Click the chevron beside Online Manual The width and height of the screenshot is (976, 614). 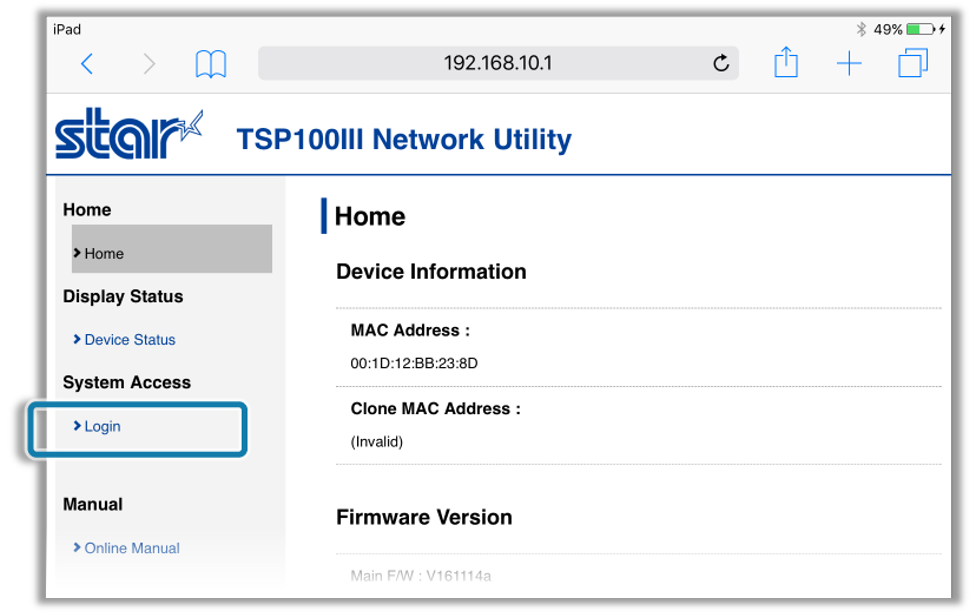77,548
